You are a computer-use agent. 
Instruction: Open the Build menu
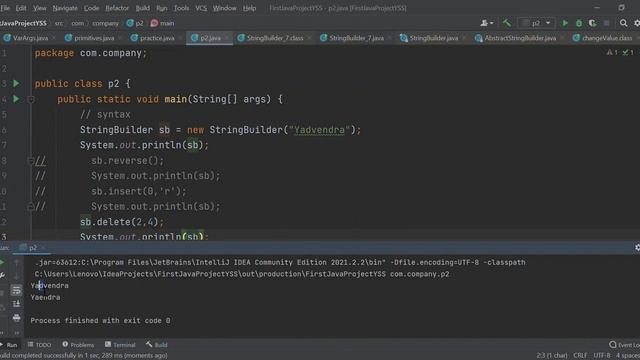tap(142, 8)
